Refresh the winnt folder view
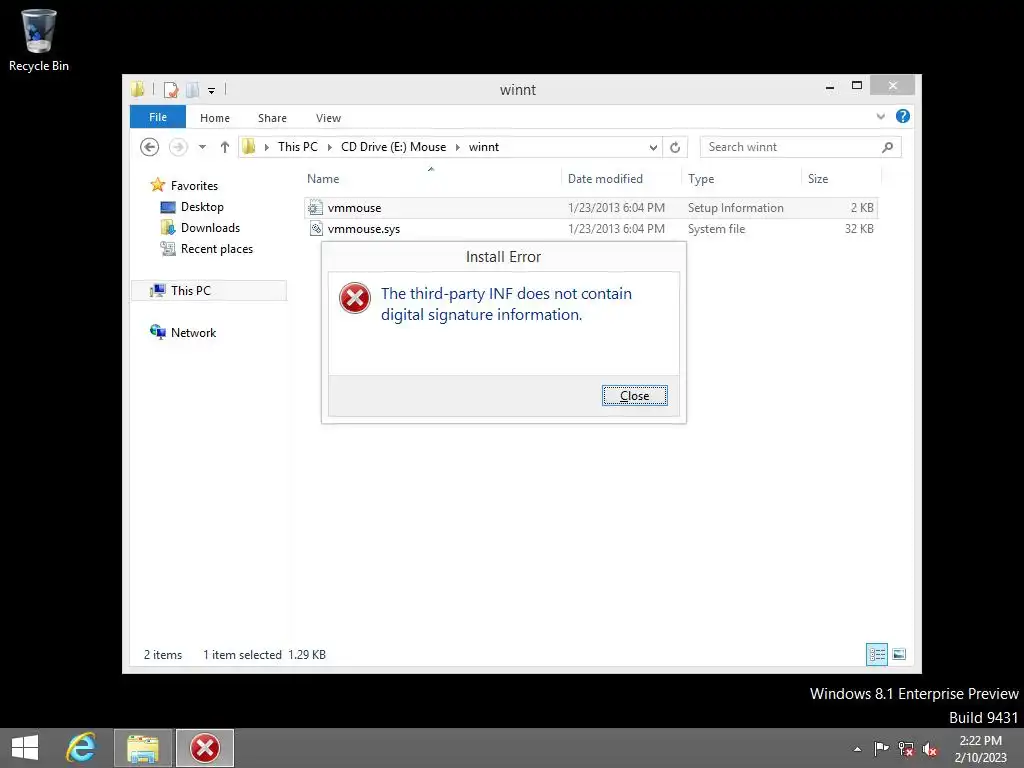Image resolution: width=1024 pixels, height=768 pixels. (x=675, y=147)
